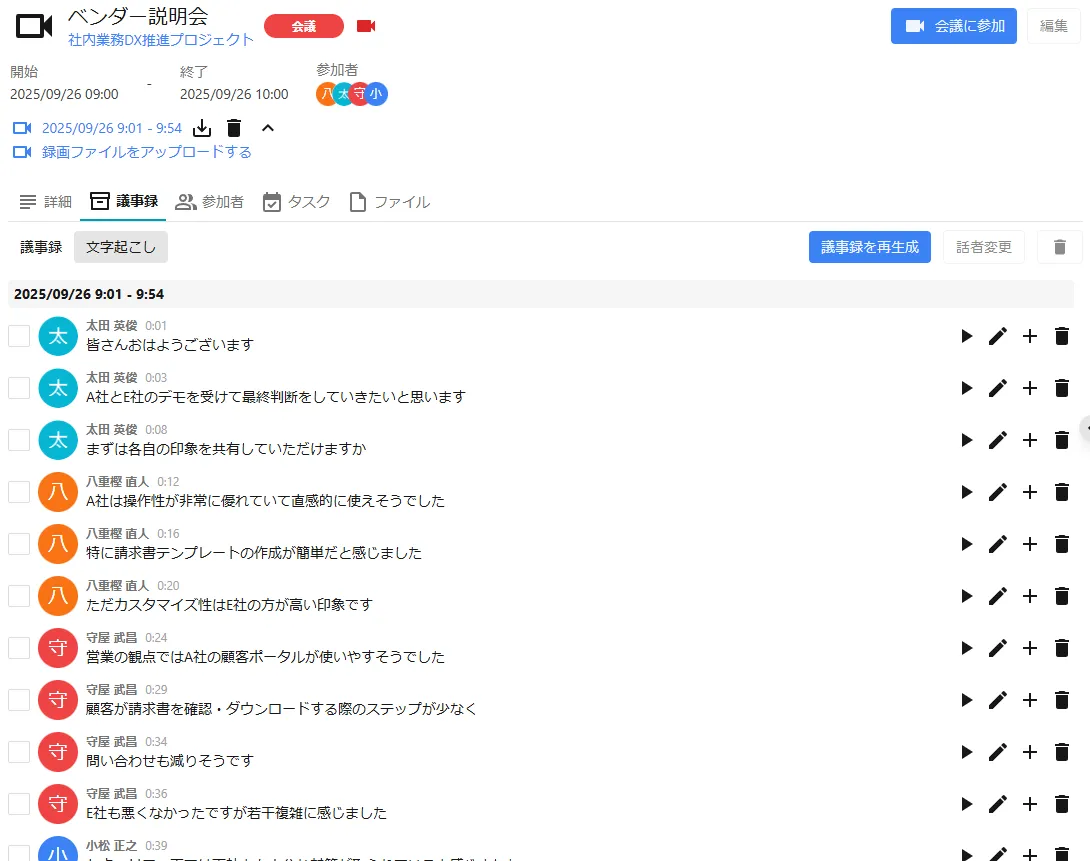This screenshot has width=1090, height=861.
Task: Click 議事録を再生成 button
Action: (870, 247)
